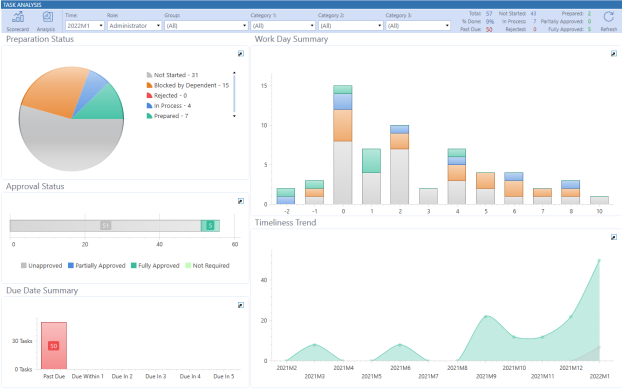Click the Blocked by Dependent orange swatch
This screenshot has height=389, width=622.
pos(150,85)
